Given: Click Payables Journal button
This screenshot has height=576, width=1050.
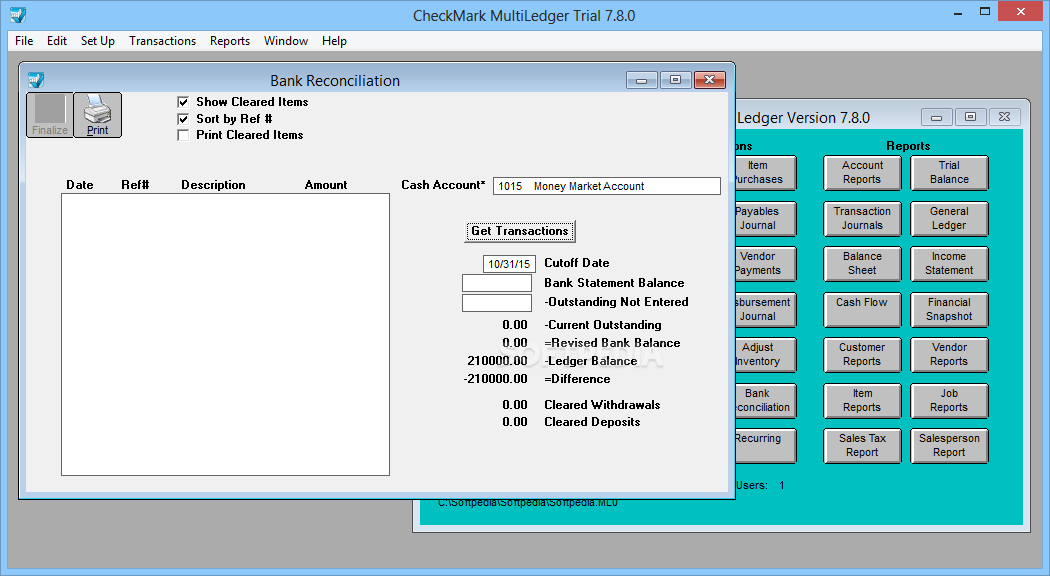Looking at the screenshot, I should (x=765, y=218).
